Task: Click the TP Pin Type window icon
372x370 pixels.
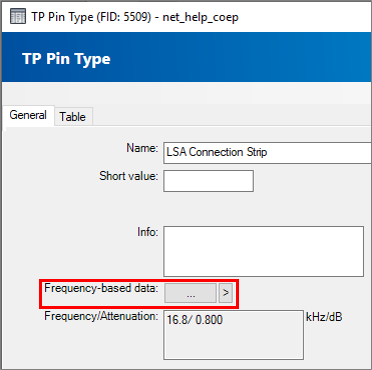Action: [x=18, y=17]
